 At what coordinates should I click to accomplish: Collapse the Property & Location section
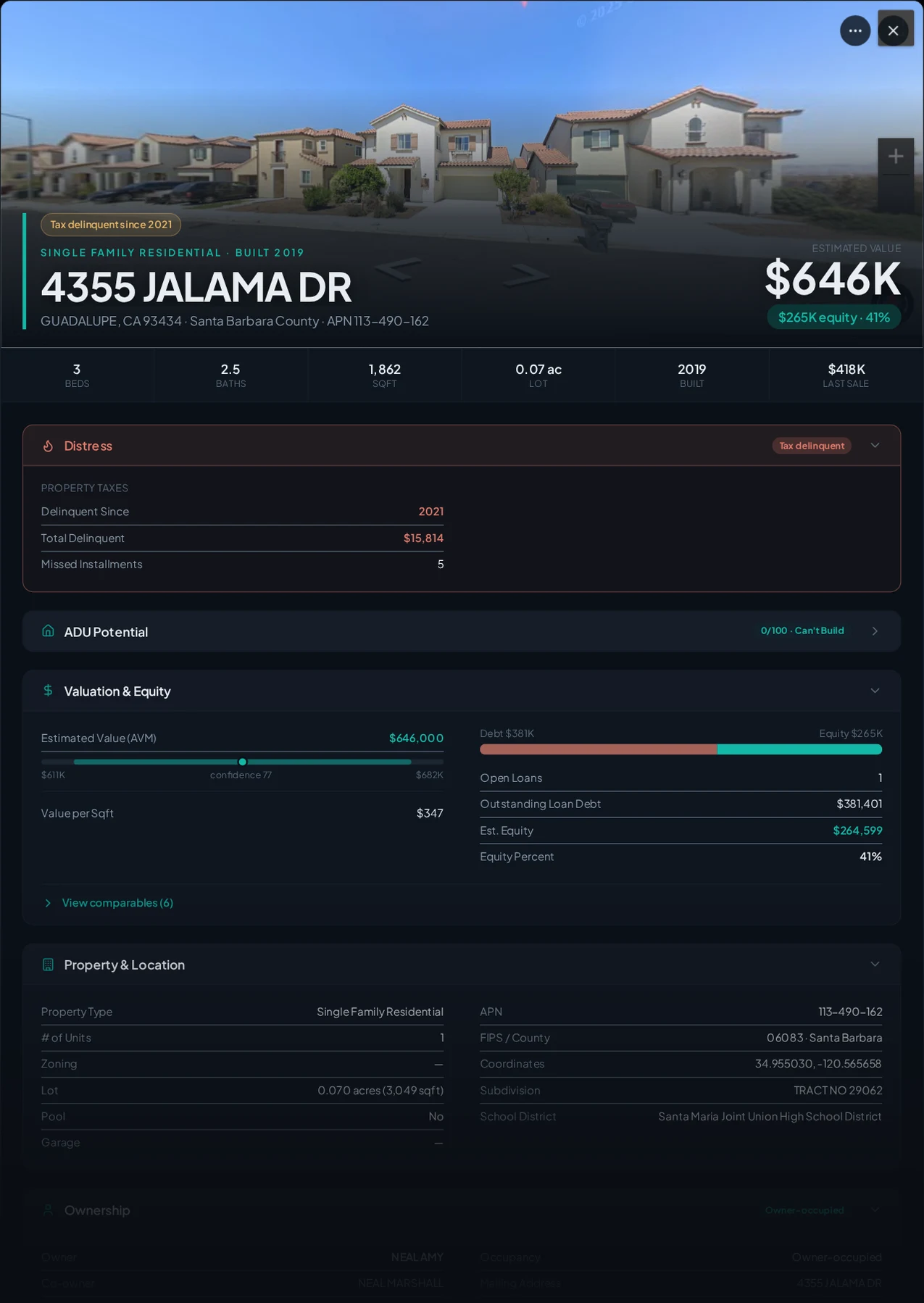click(875, 964)
